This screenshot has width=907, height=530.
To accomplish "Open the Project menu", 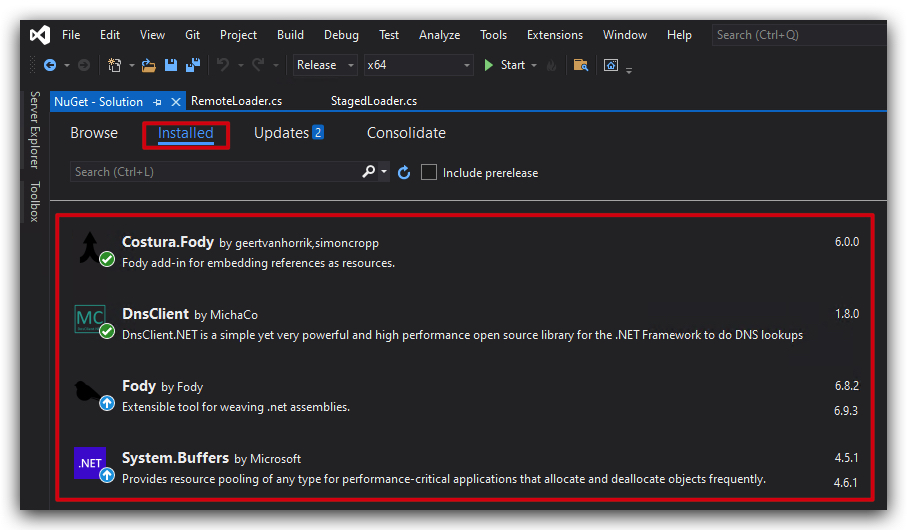I will tap(238, 35).
